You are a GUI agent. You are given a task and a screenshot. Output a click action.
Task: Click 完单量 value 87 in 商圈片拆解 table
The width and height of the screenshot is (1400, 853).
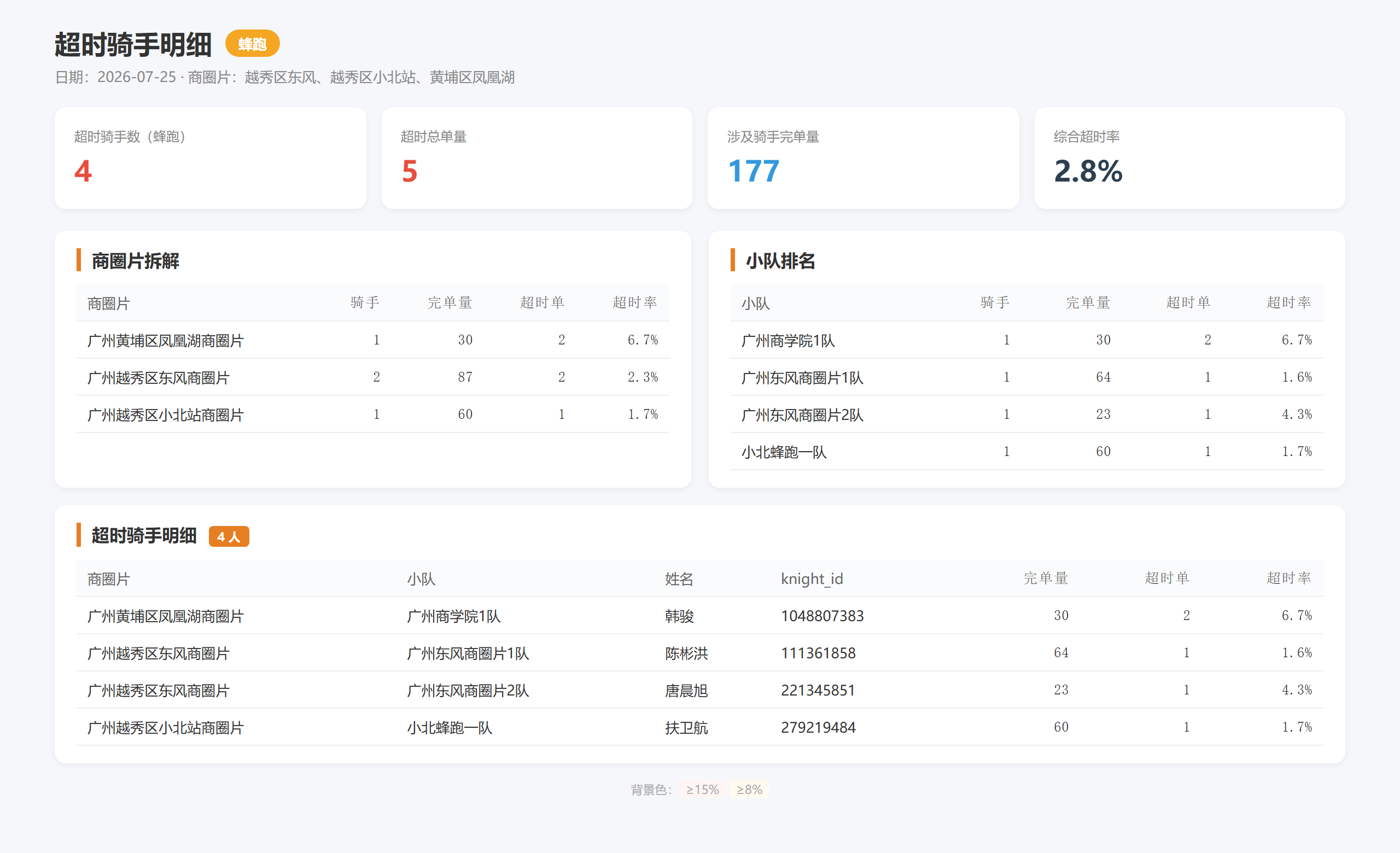465,377
